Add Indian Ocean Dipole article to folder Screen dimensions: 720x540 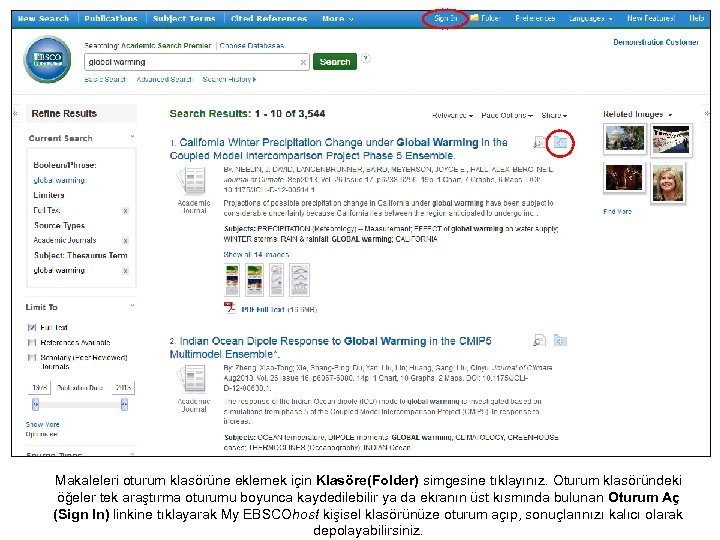click(560, 340)
